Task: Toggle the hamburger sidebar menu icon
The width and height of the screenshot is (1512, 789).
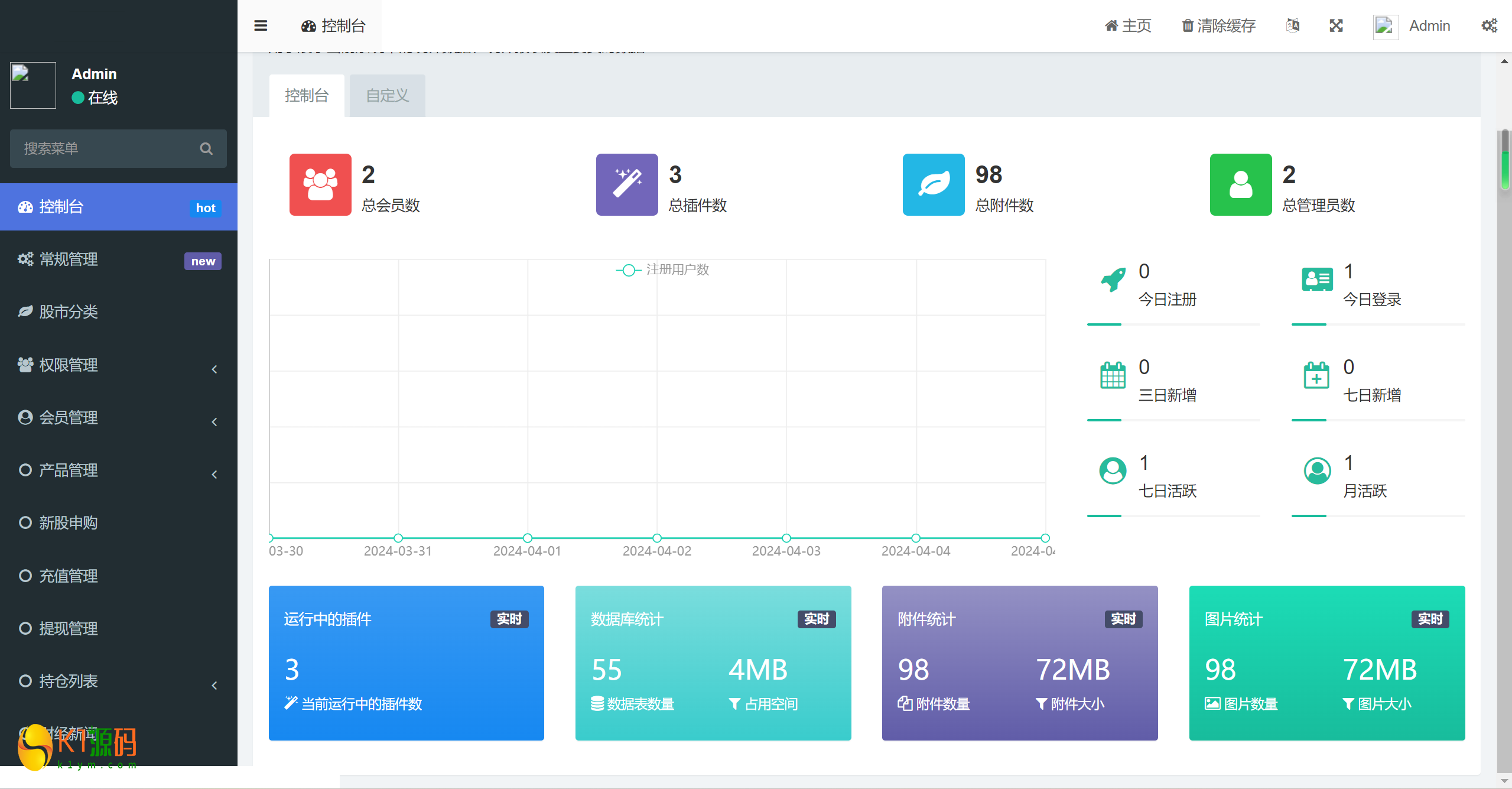Action: (x=261, y=25)
